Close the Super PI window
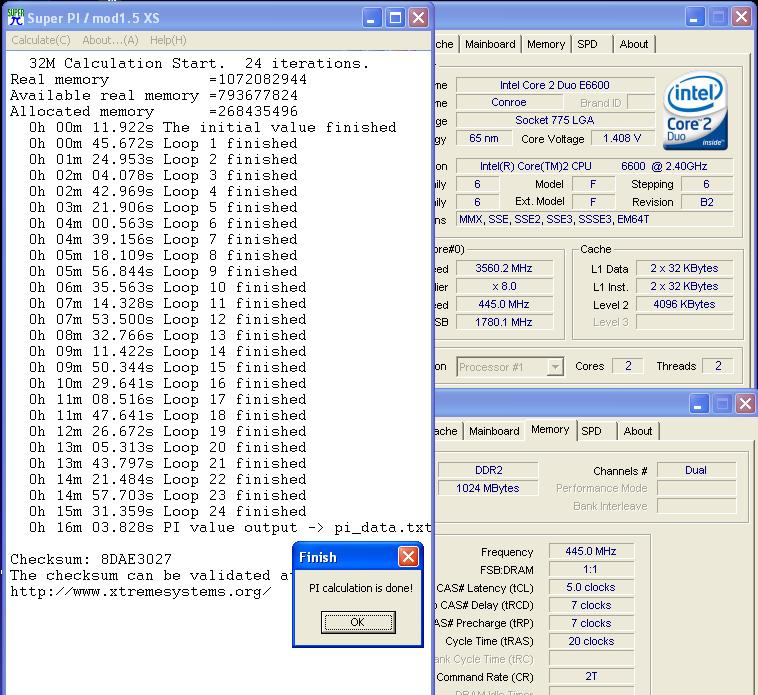Image resolution: width=758 pixels, height=695 pixels. 418,18
